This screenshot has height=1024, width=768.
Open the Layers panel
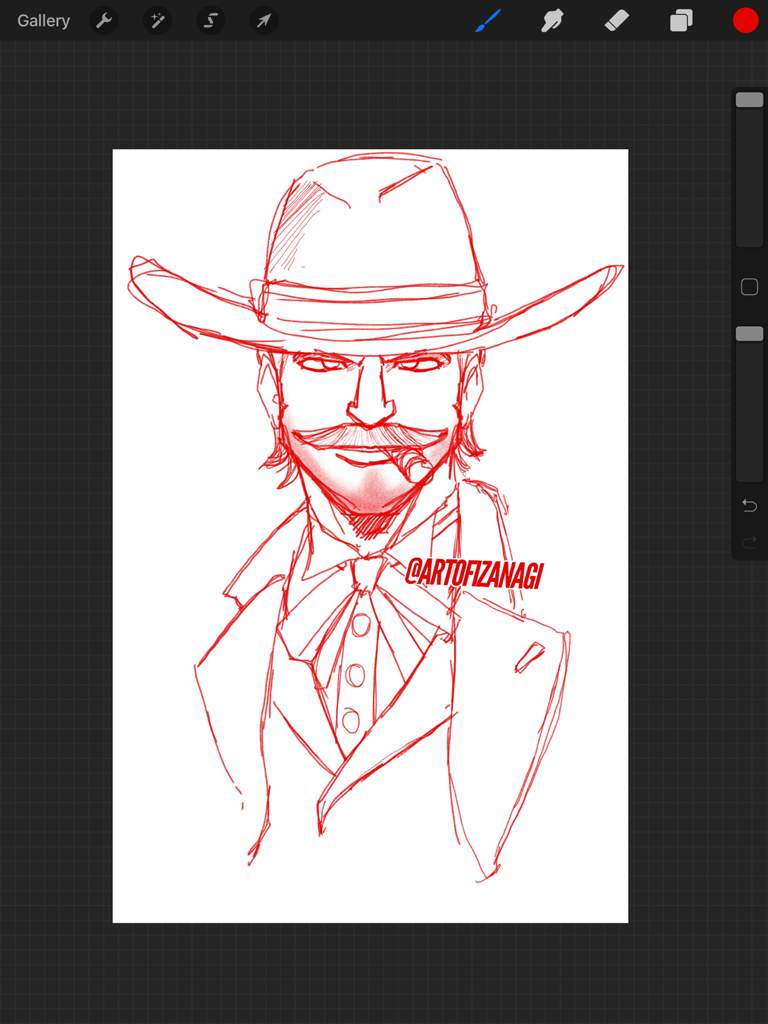tap(681, 21)
